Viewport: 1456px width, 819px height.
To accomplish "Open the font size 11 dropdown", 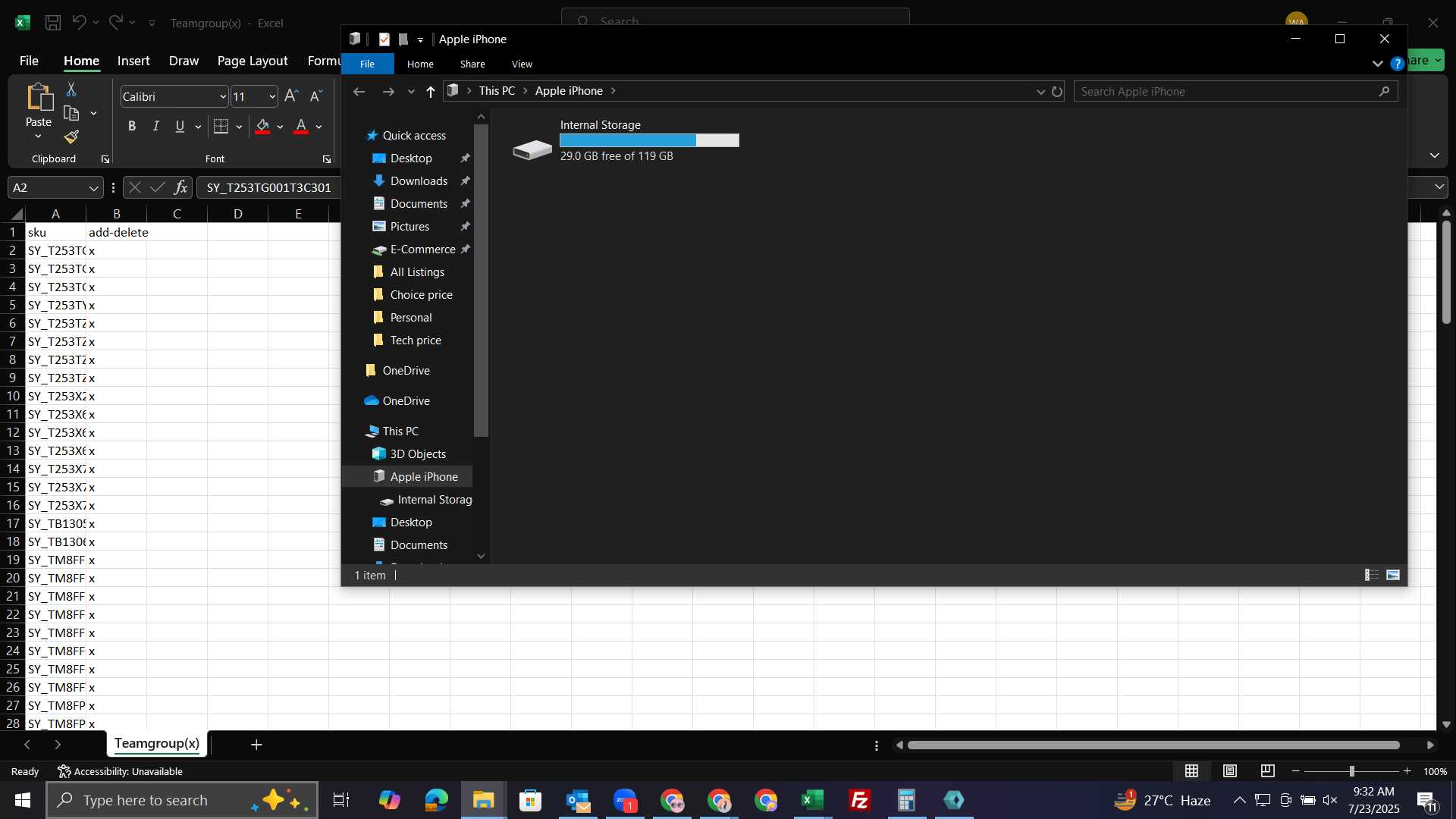I will point(271,96).
